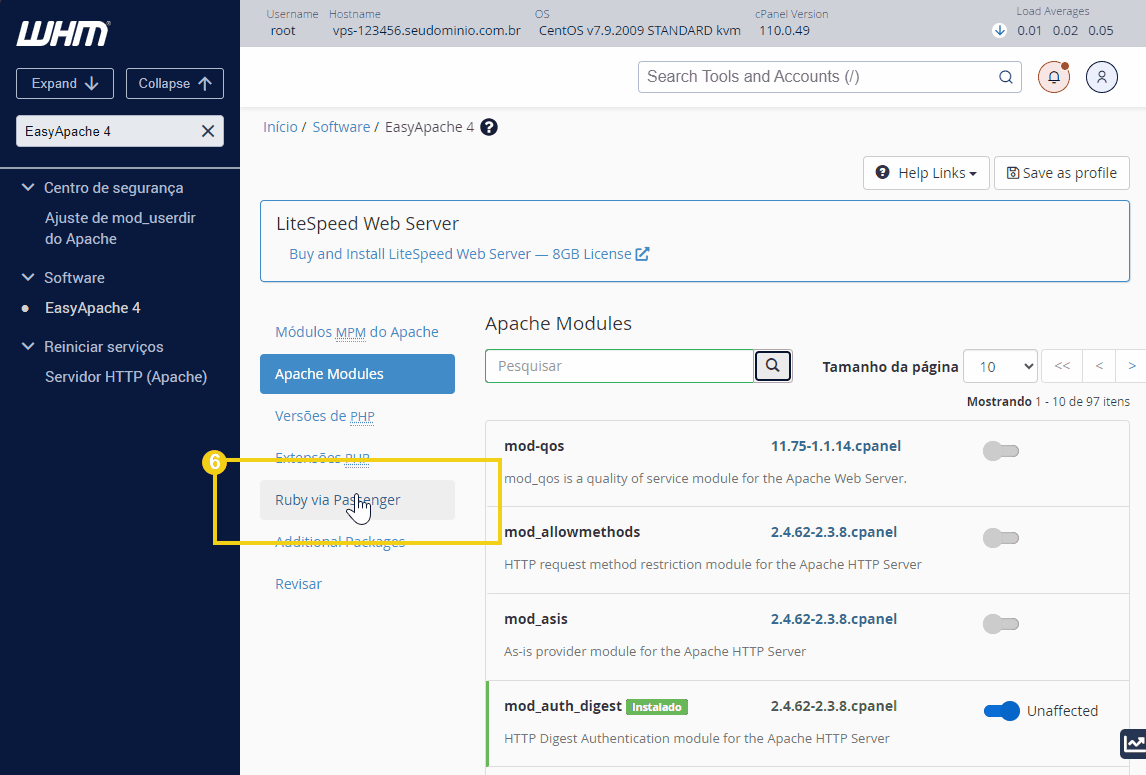
Task: Click the cPanel version 110.0.49
Action: click(x=784, y=31)
